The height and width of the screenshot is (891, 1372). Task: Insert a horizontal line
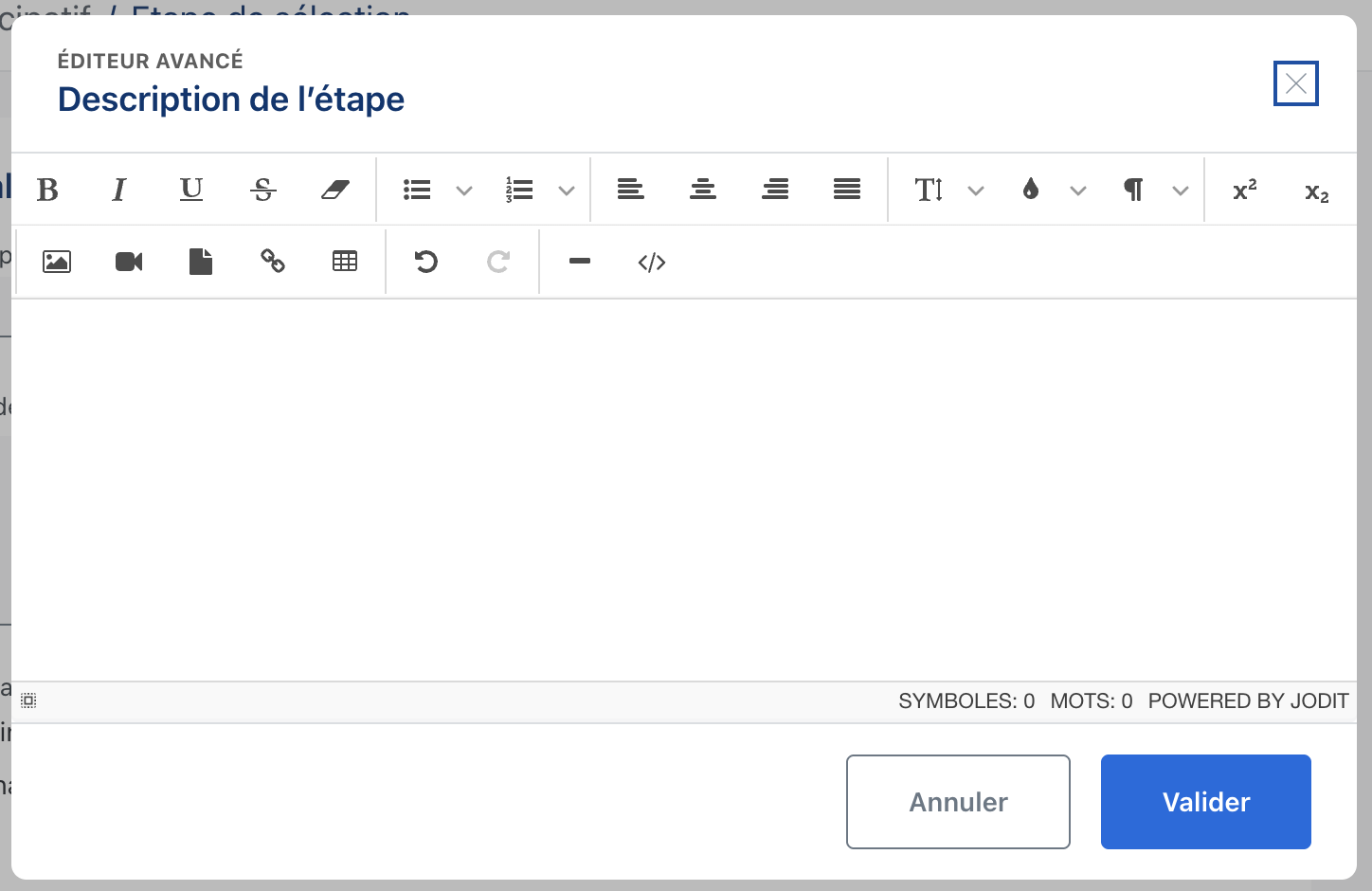[580, 262]
